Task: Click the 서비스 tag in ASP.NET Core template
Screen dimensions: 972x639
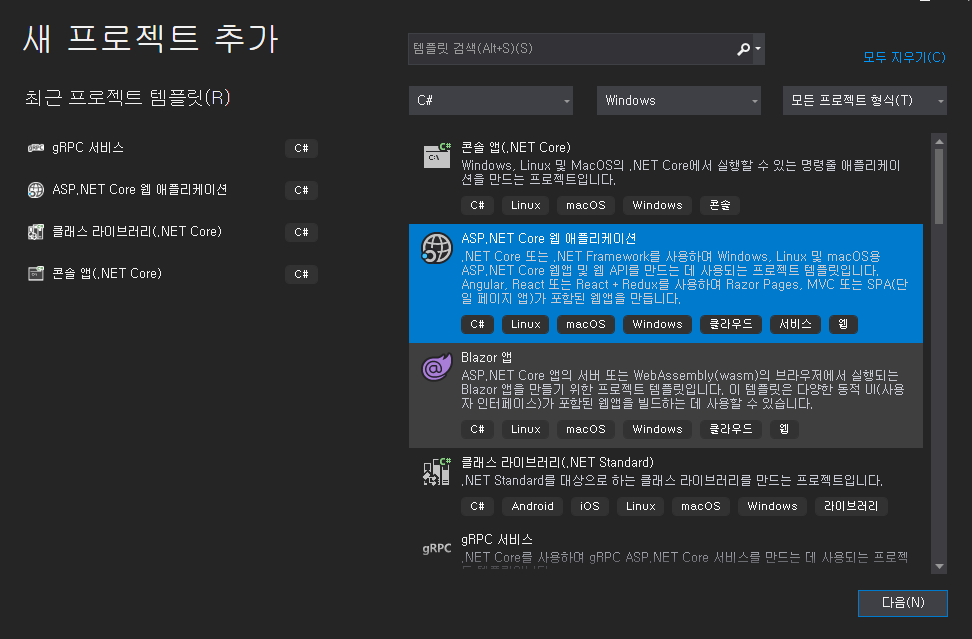Action: [795, 324]
